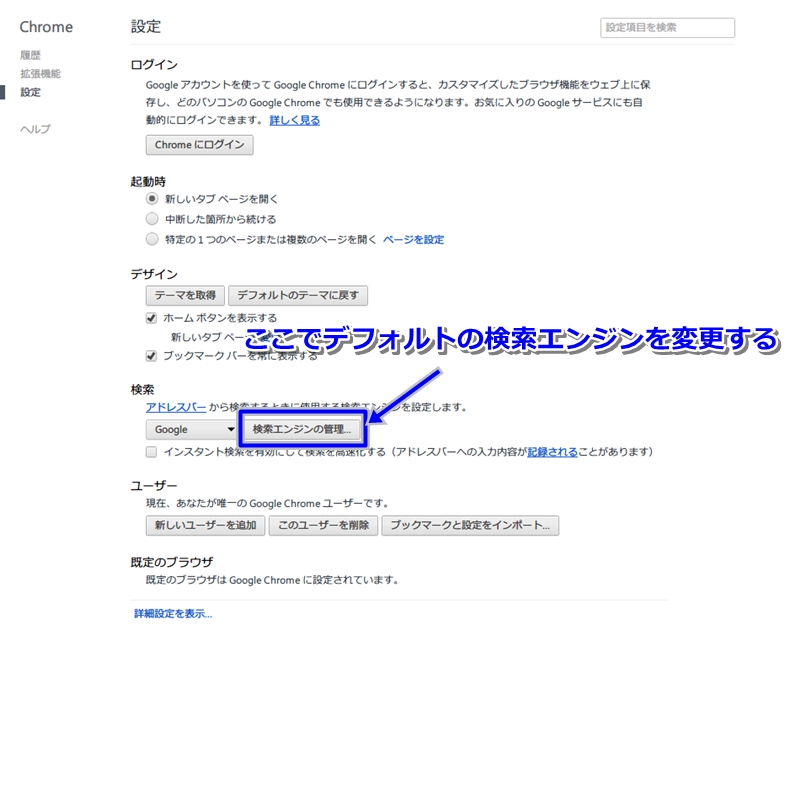
Task: Open the Google search engine dropdown
Action: tap(192, 430)
